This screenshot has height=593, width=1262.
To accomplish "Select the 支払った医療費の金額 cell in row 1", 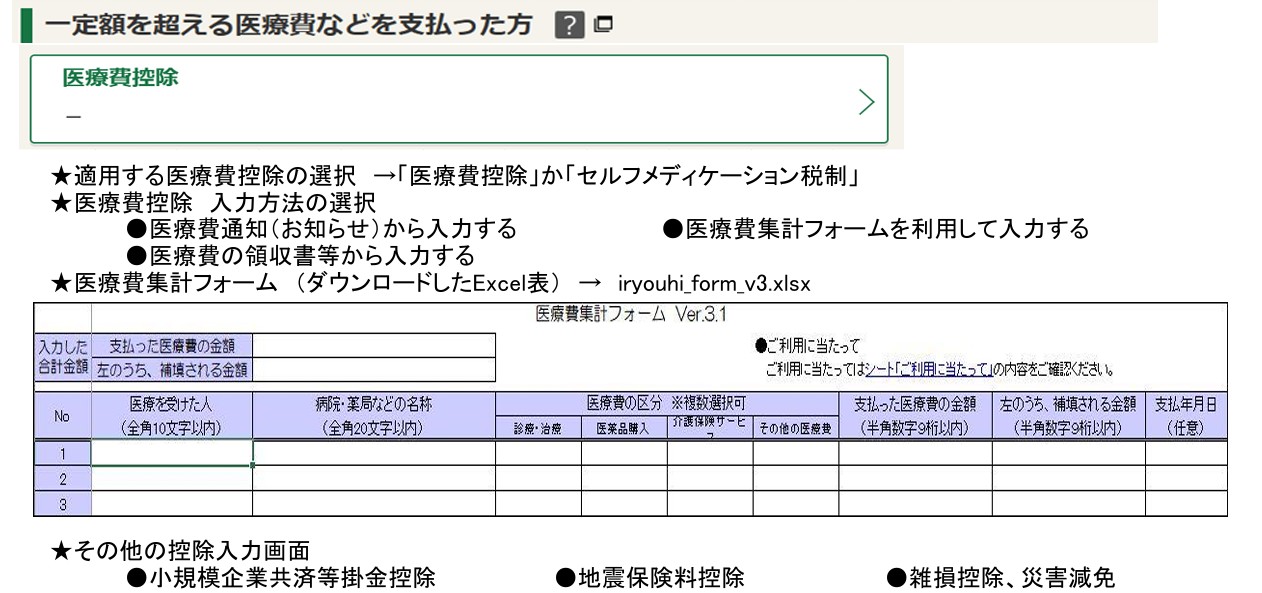I will pos(914,453).
